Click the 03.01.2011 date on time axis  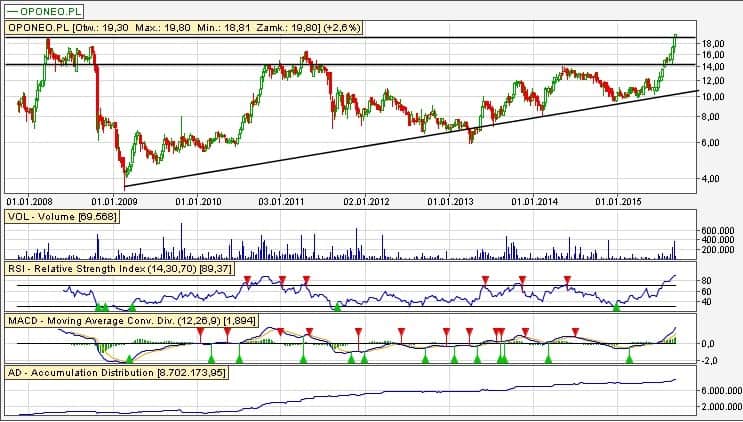(282, 200)
